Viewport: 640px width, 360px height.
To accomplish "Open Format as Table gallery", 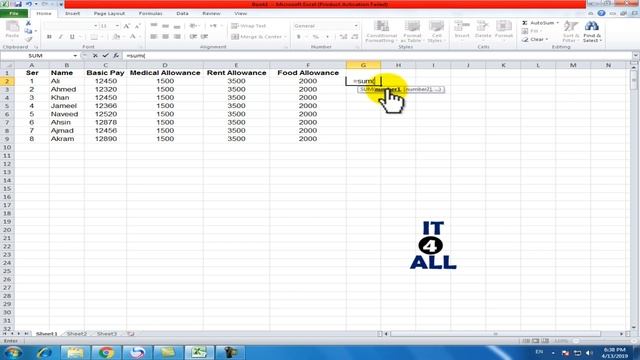I will pyautogui.click(x=412, y=31).
